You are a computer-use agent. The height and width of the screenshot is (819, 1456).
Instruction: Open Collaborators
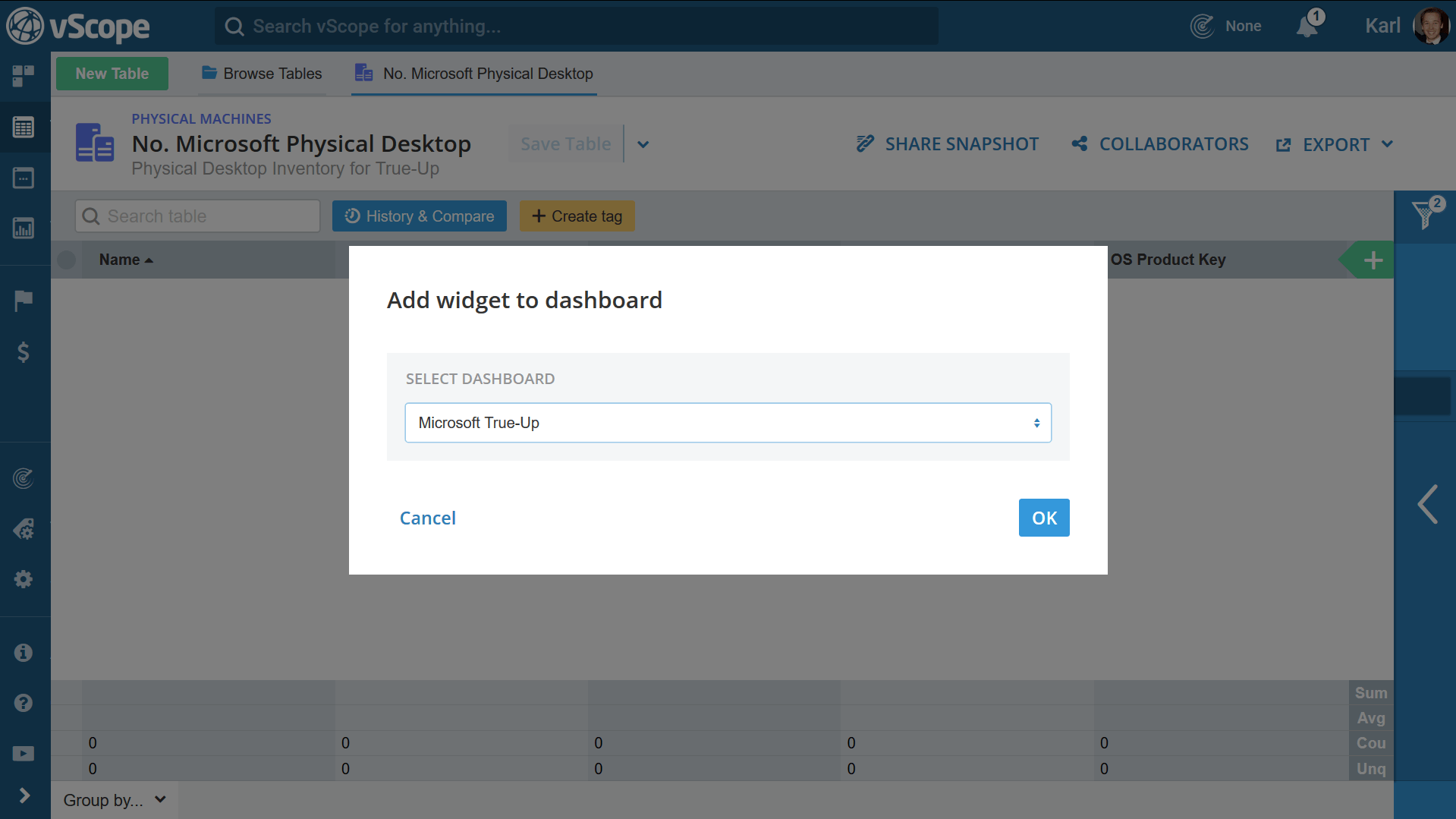click(x=1159, y=144)
